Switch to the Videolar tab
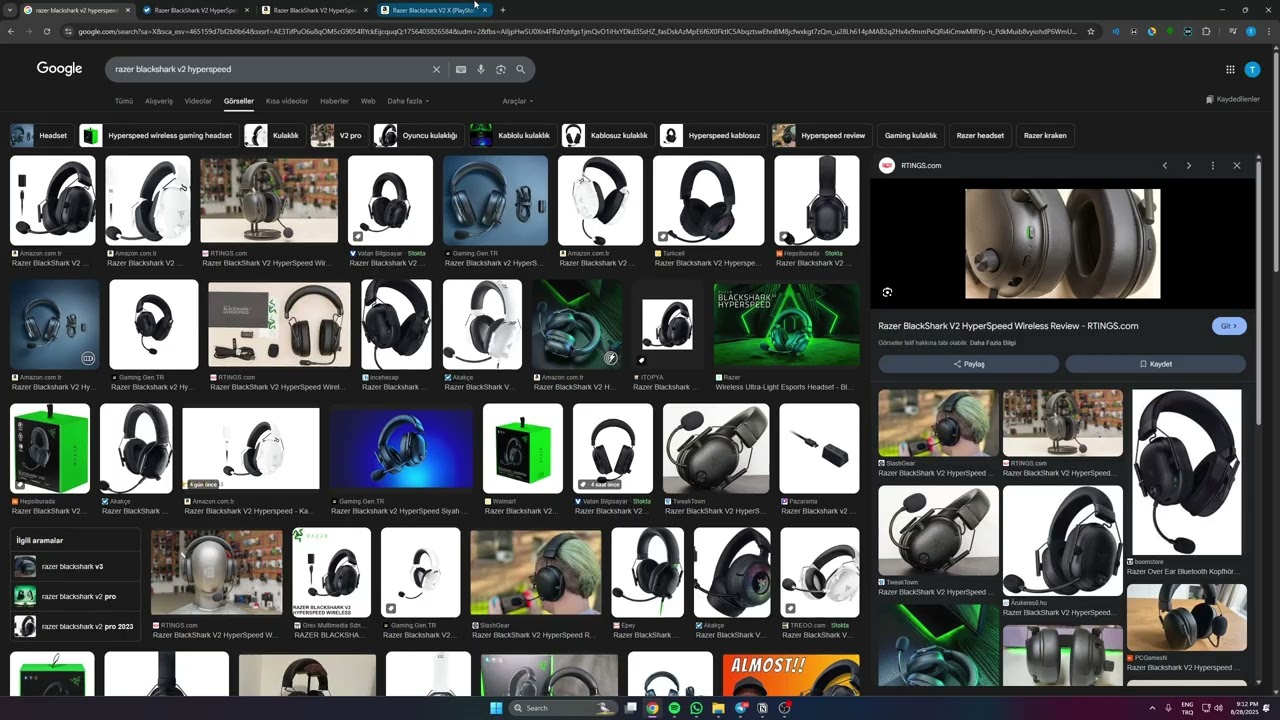1280x720 pixels. pos(198,101)
